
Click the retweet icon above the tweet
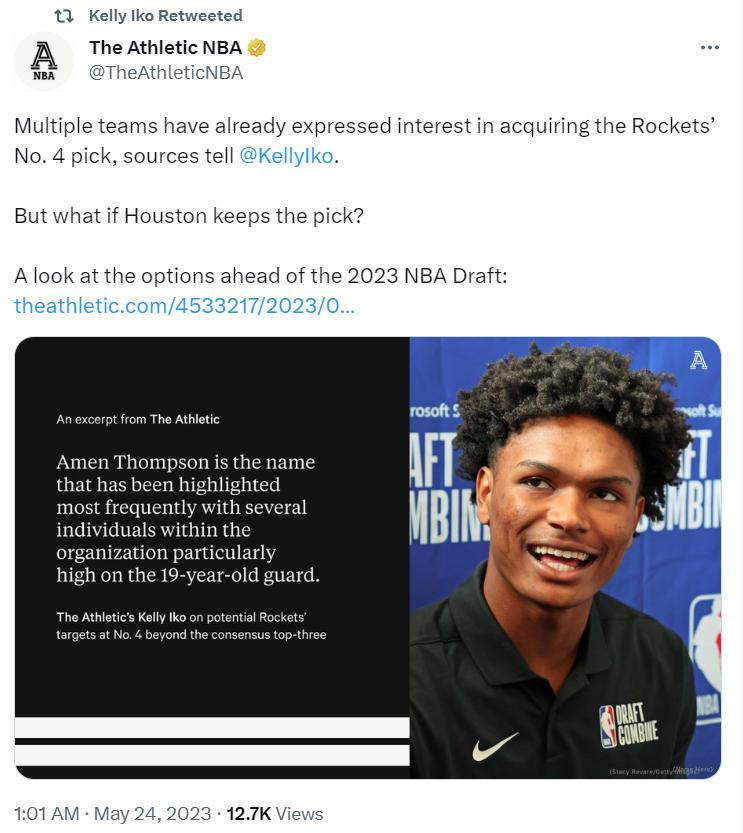tap(64, 16)
